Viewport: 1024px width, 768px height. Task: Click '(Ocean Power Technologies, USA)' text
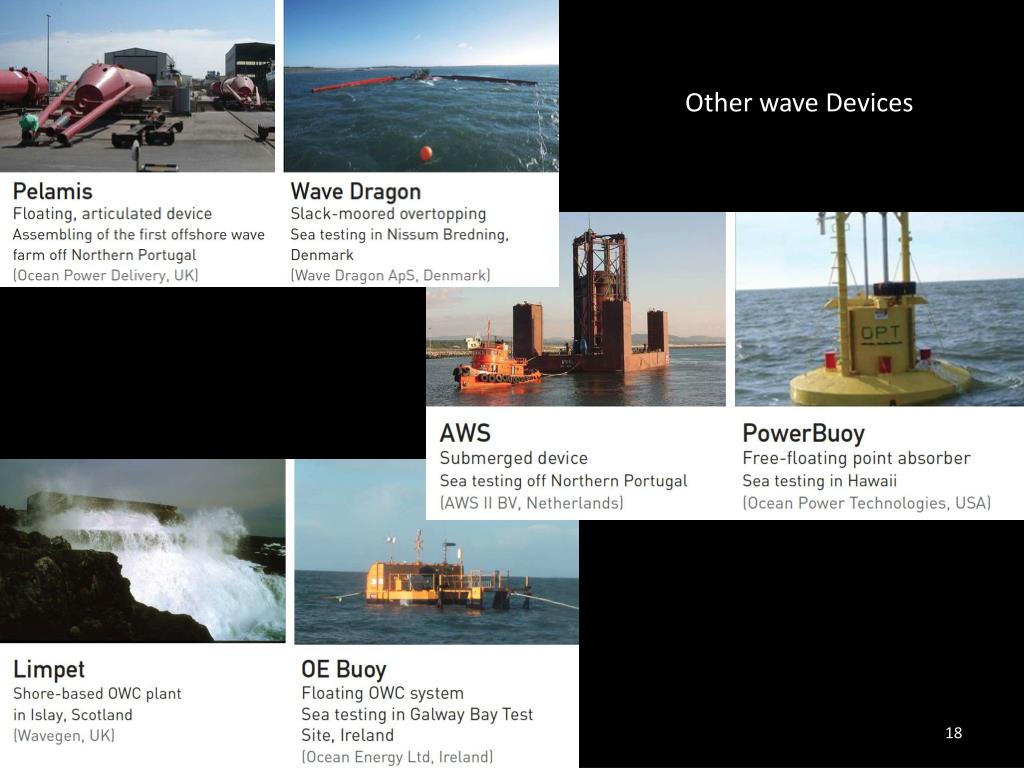coord(867,504)
